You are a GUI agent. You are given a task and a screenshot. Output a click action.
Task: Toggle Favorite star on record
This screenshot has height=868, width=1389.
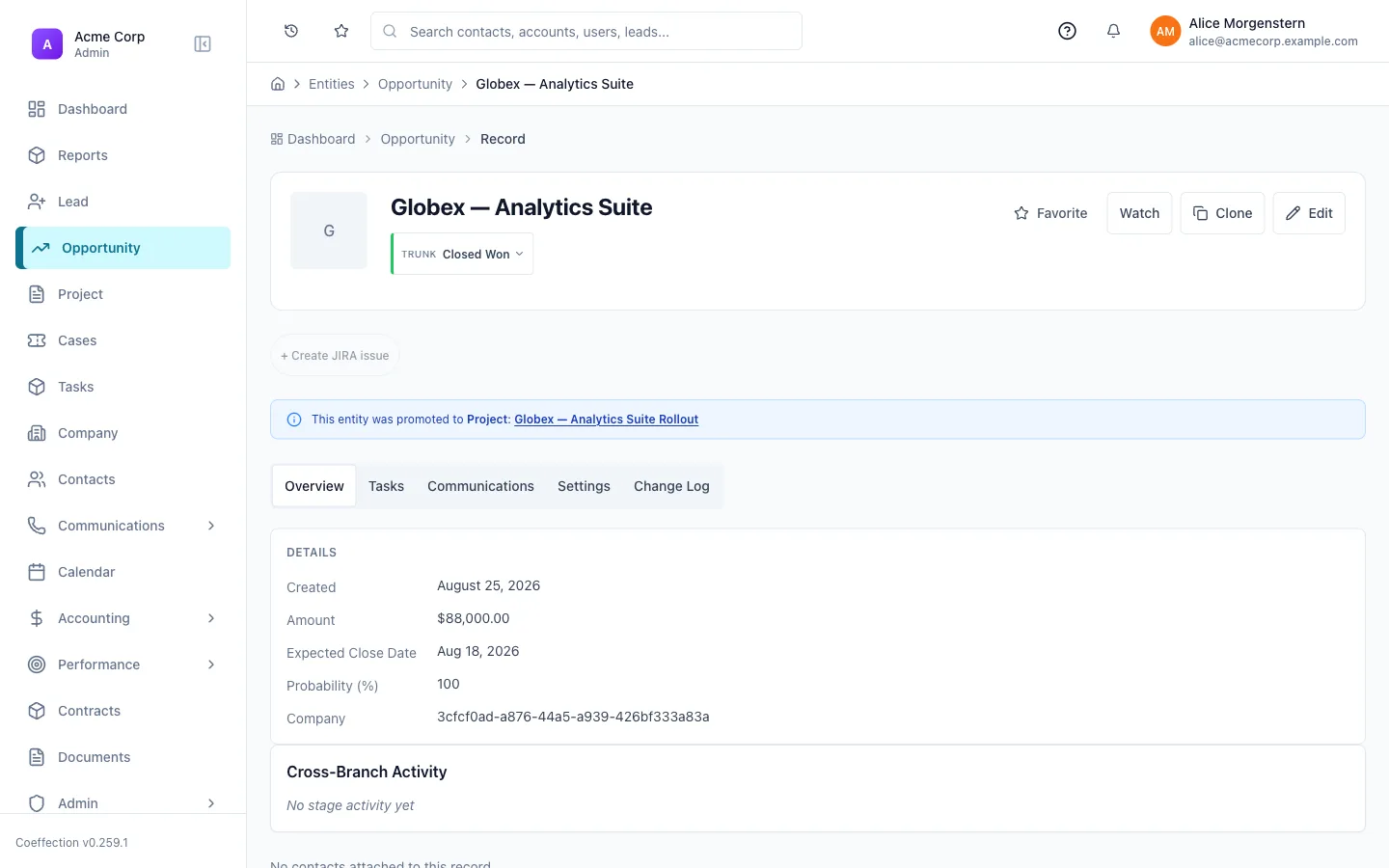click(x=1050, y=213)
